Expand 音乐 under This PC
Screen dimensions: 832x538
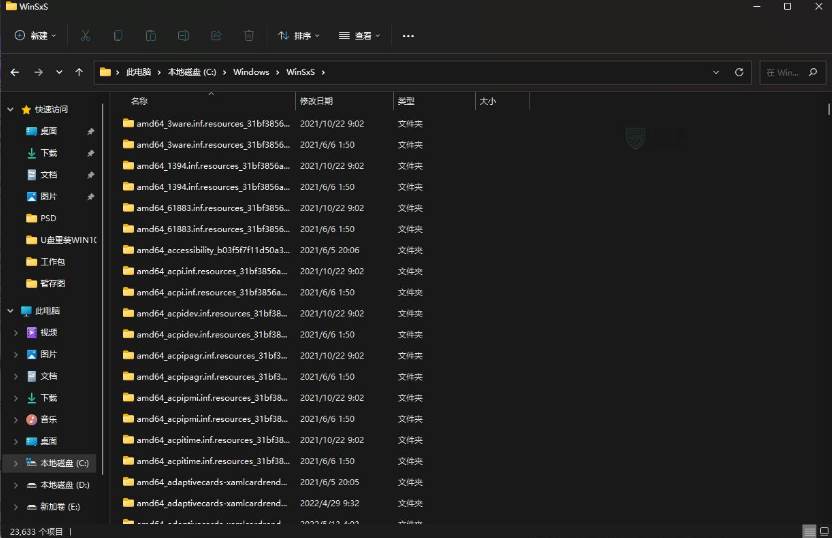(x=15, y=420)
